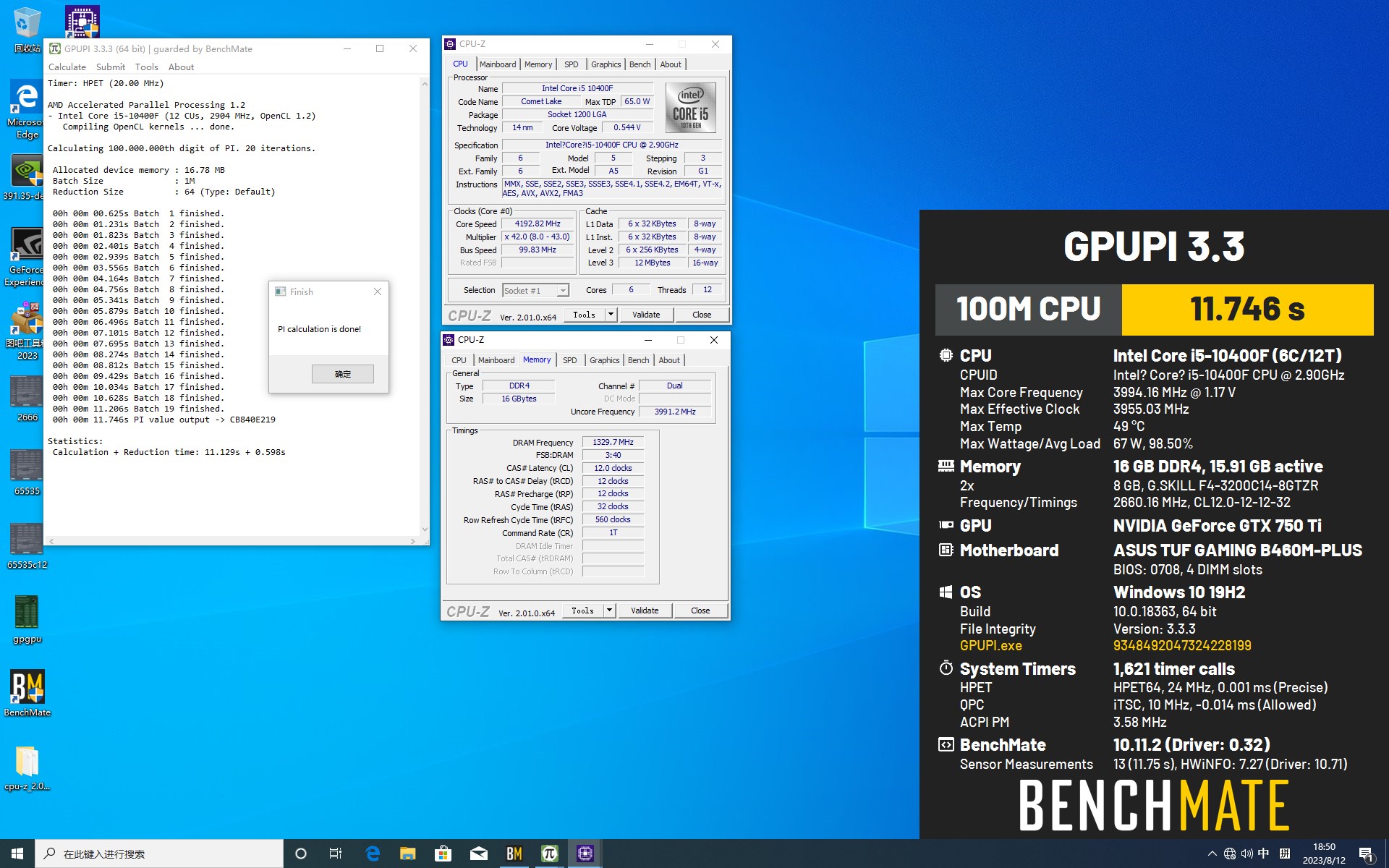Image resolution: width=1389 pixels, height=868 pixels.
Task: Click Validate in the bottom CPU-Z window
Action: (x=645, y=610)
